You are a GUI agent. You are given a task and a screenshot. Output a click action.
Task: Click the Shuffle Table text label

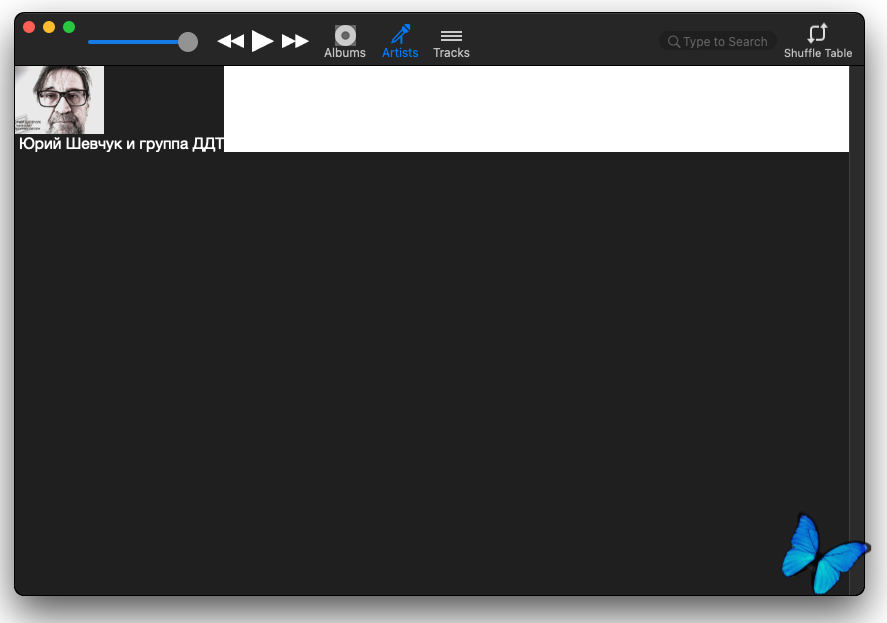tap(817, 54)
